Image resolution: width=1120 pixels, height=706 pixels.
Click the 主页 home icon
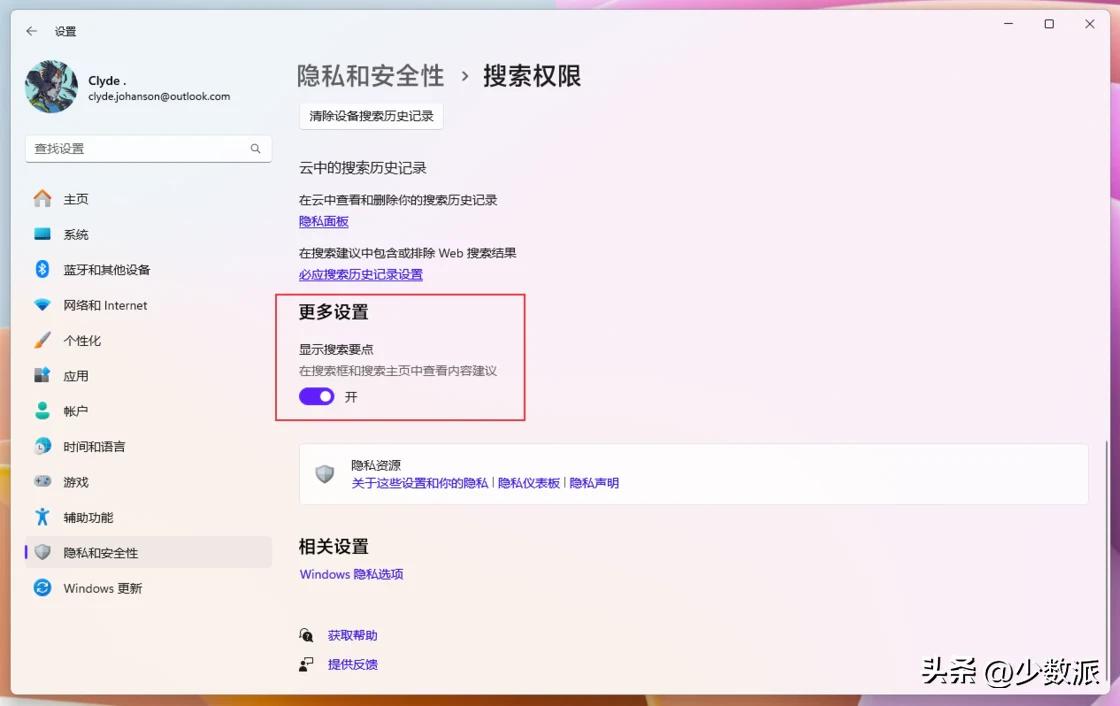click(x=42, y=199)
